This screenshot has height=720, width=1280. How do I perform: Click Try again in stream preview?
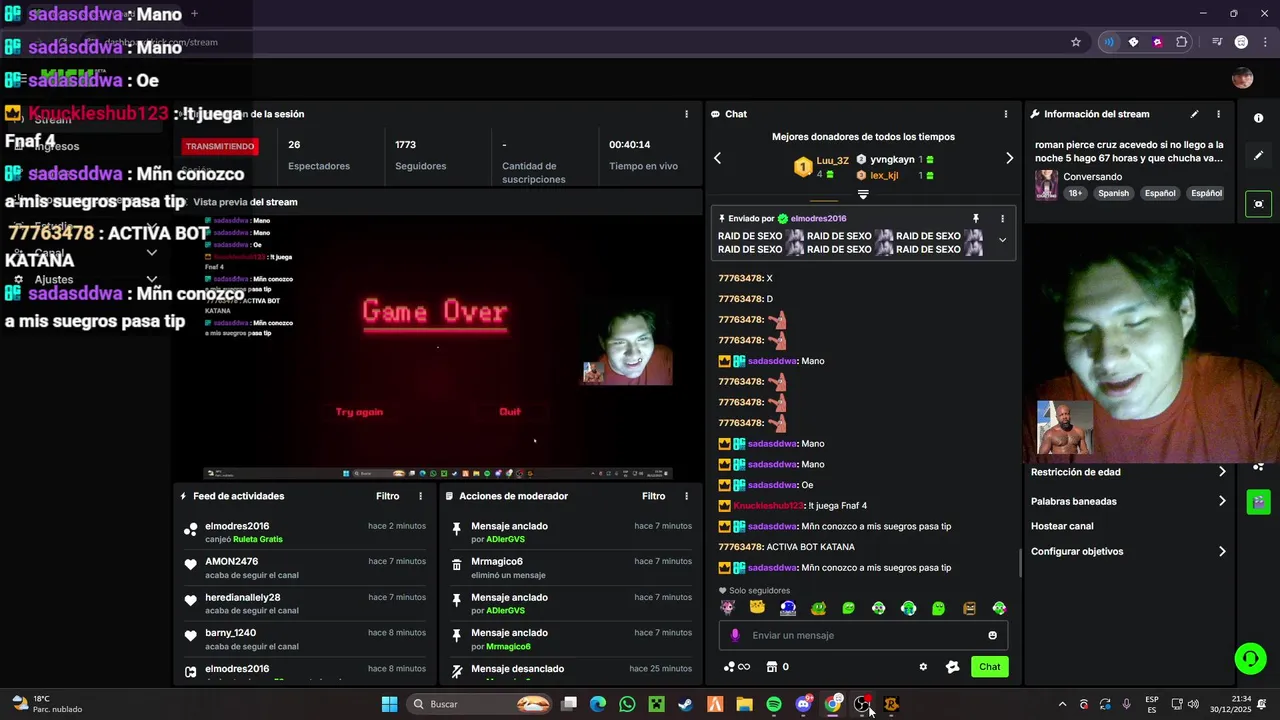click(x=359, y=412)
